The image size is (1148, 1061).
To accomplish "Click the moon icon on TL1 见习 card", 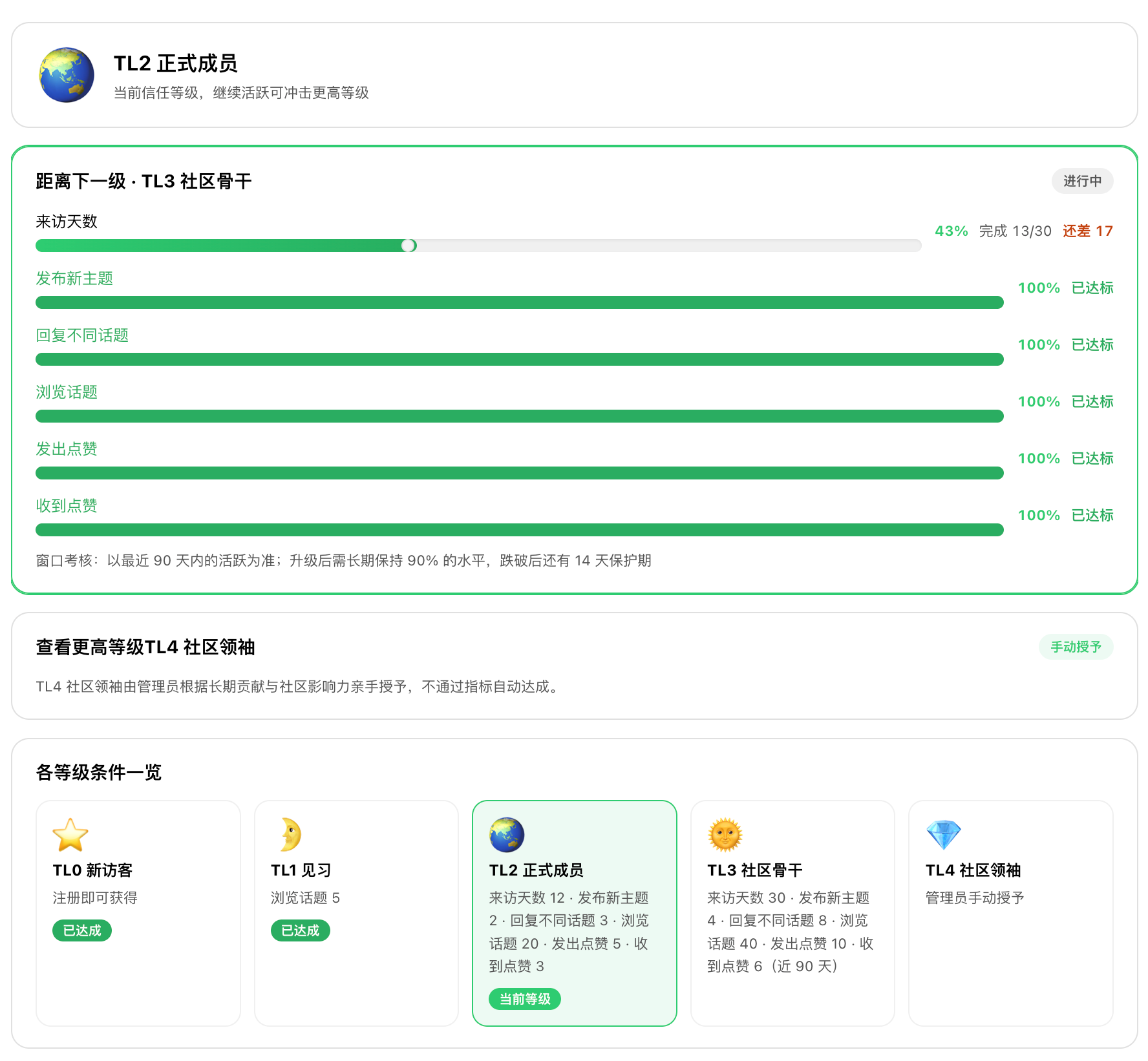I will pyautogui.click(x=290, y=835).
